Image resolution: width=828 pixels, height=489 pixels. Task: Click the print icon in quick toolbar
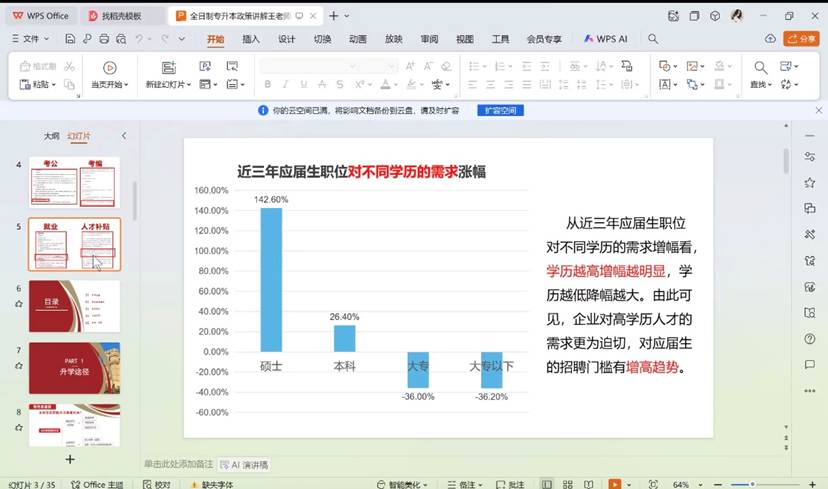104,39
